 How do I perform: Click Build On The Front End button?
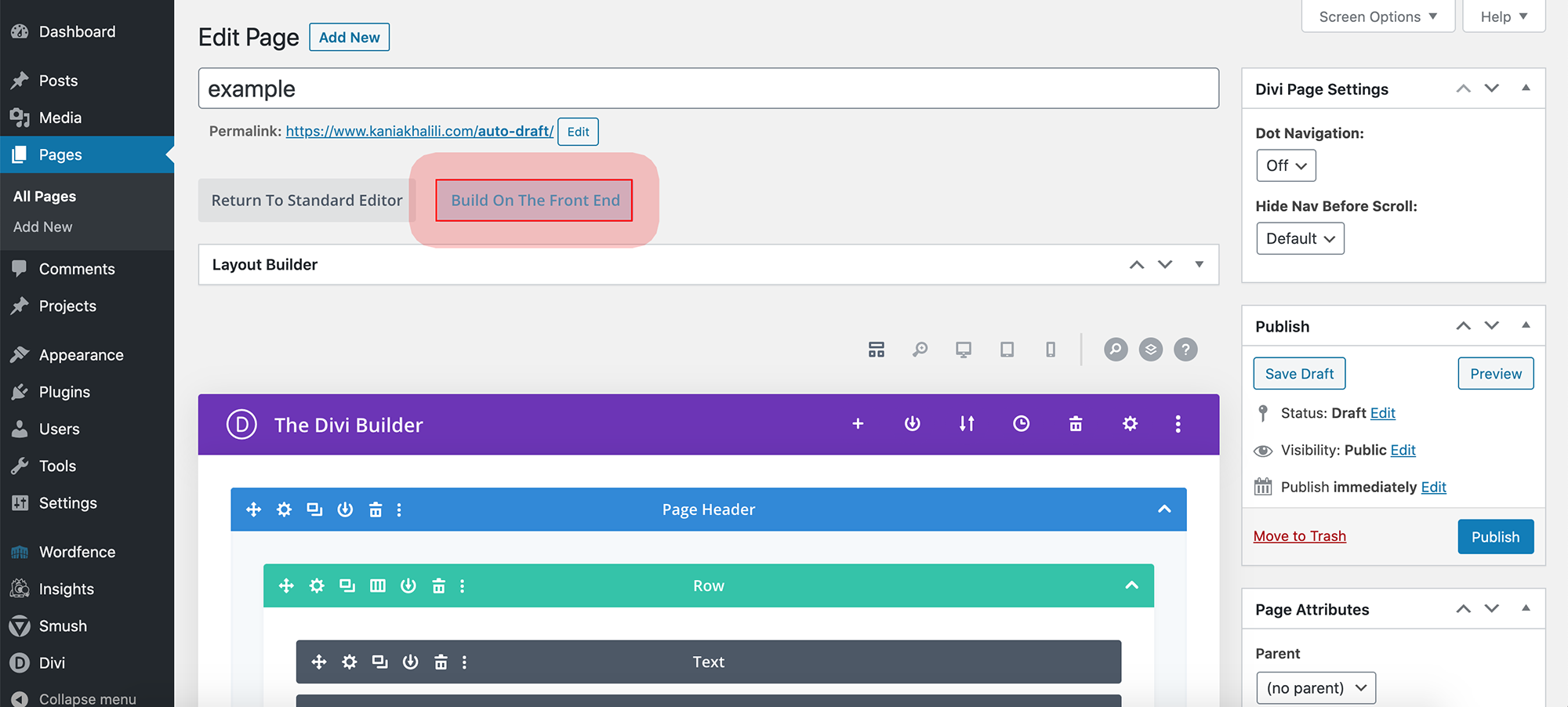click(535, 200)
